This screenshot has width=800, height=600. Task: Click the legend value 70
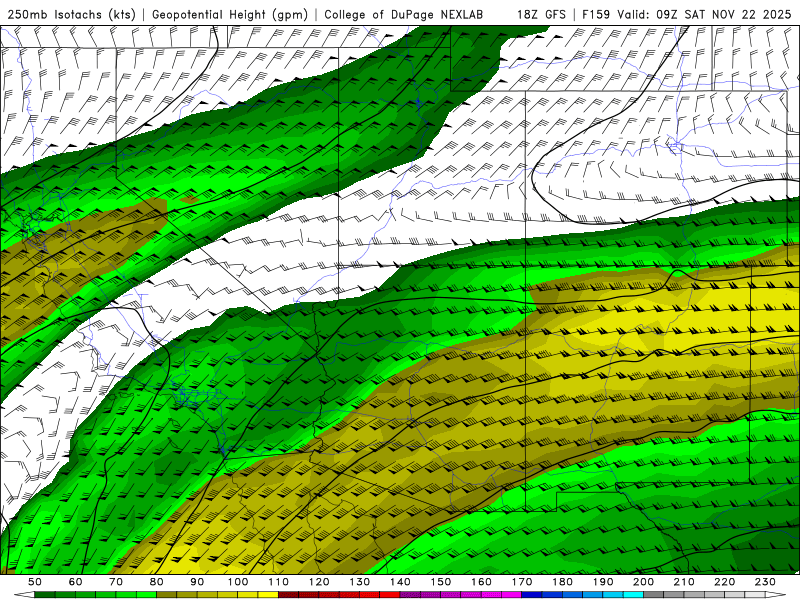click(116, 582)
